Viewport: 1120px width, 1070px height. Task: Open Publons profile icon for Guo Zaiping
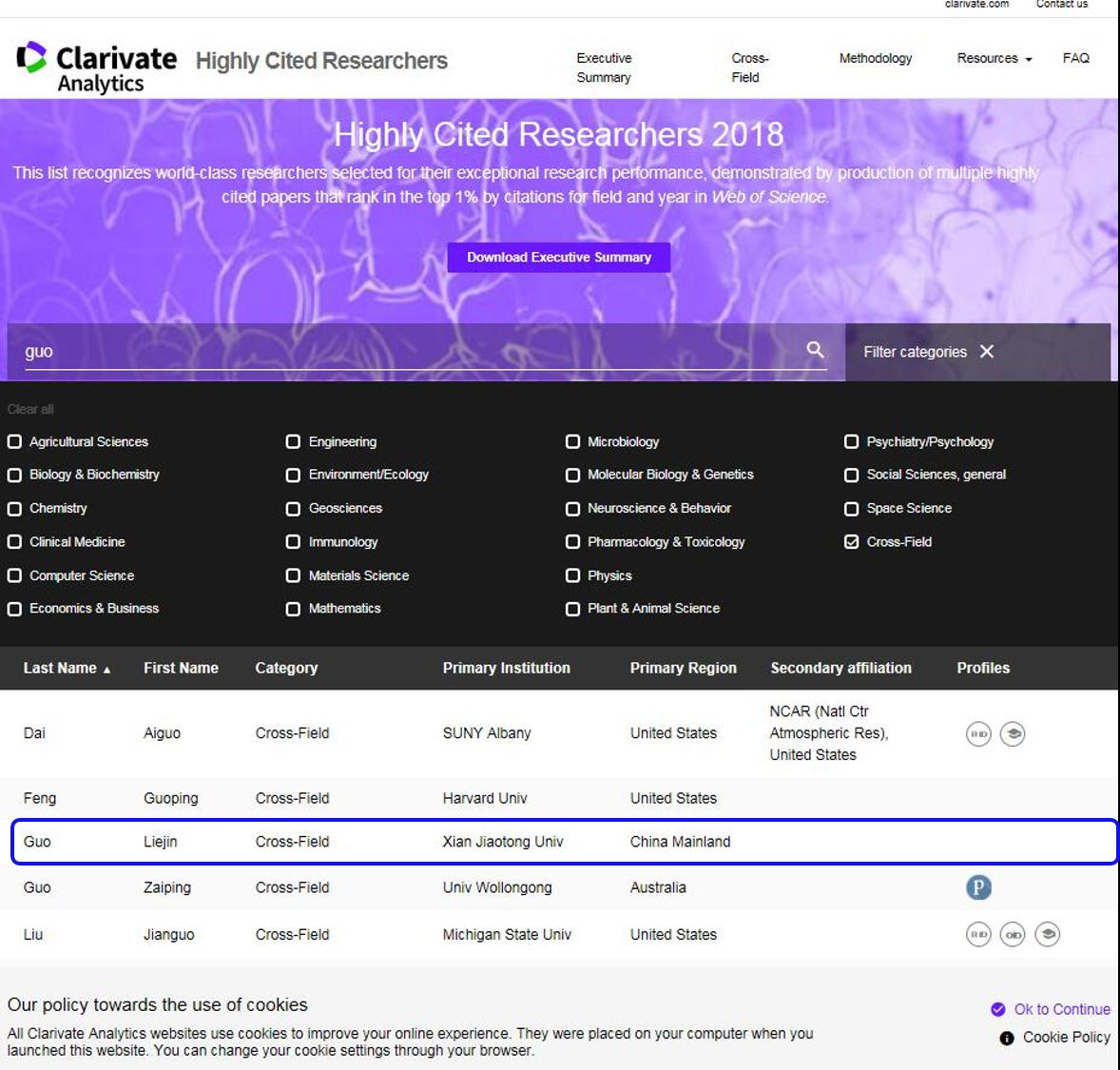(x=978, y=887)
